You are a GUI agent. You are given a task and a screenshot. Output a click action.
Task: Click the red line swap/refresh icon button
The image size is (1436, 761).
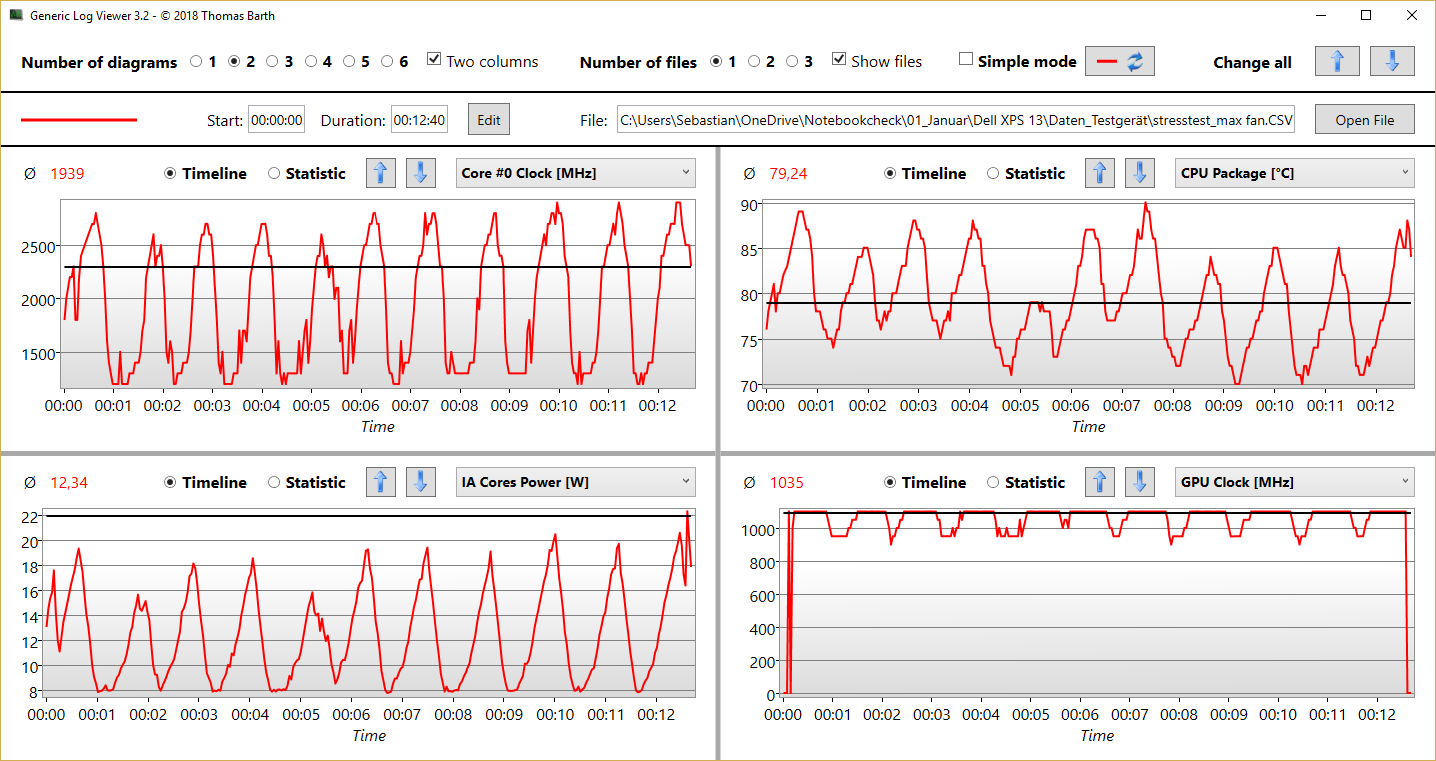pos(1119,61)
